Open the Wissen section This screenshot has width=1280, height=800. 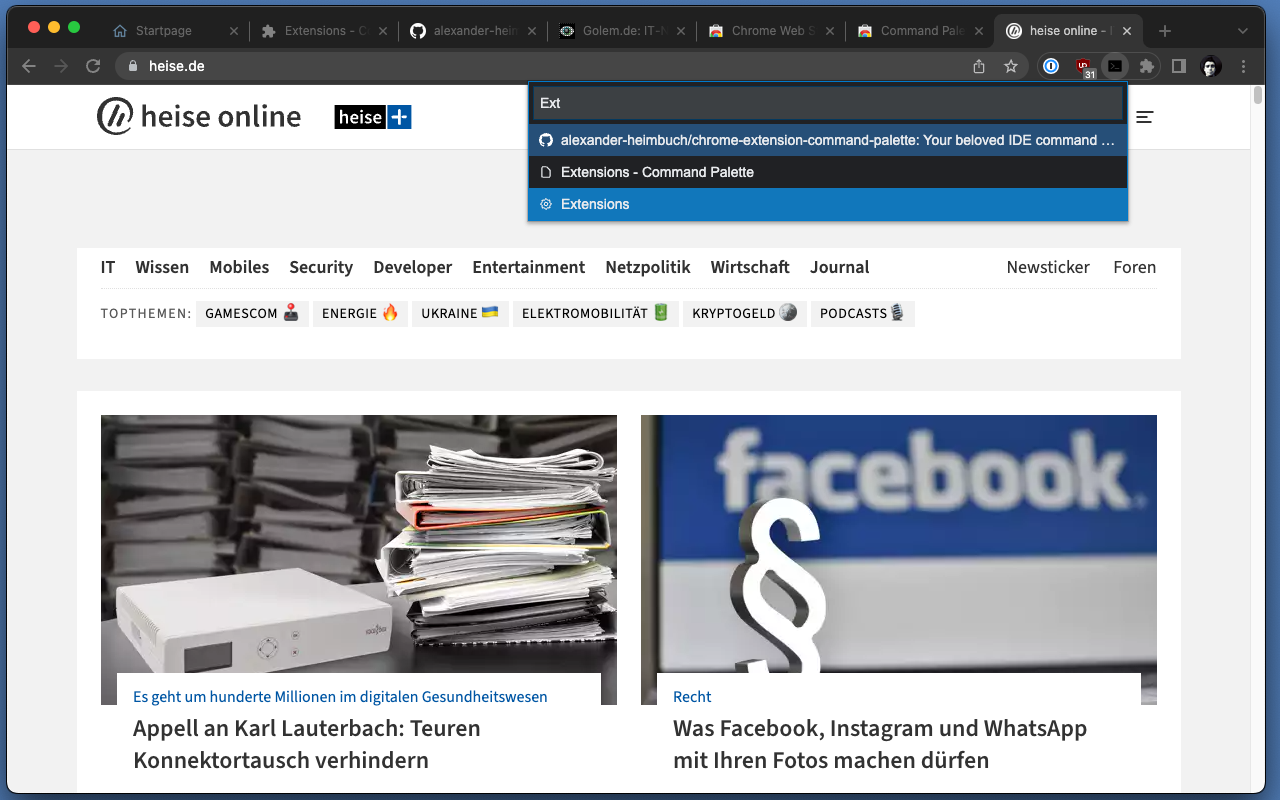[x=162, y=267]
